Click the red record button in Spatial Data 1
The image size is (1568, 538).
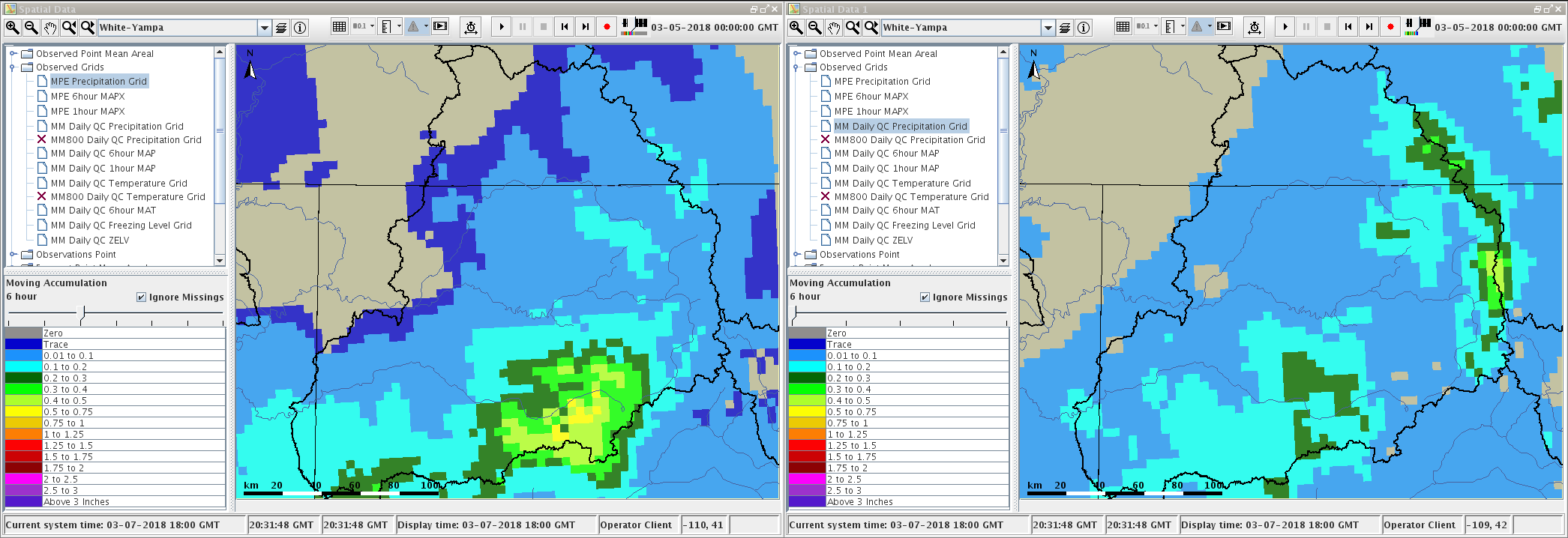tap(1390, 27)
